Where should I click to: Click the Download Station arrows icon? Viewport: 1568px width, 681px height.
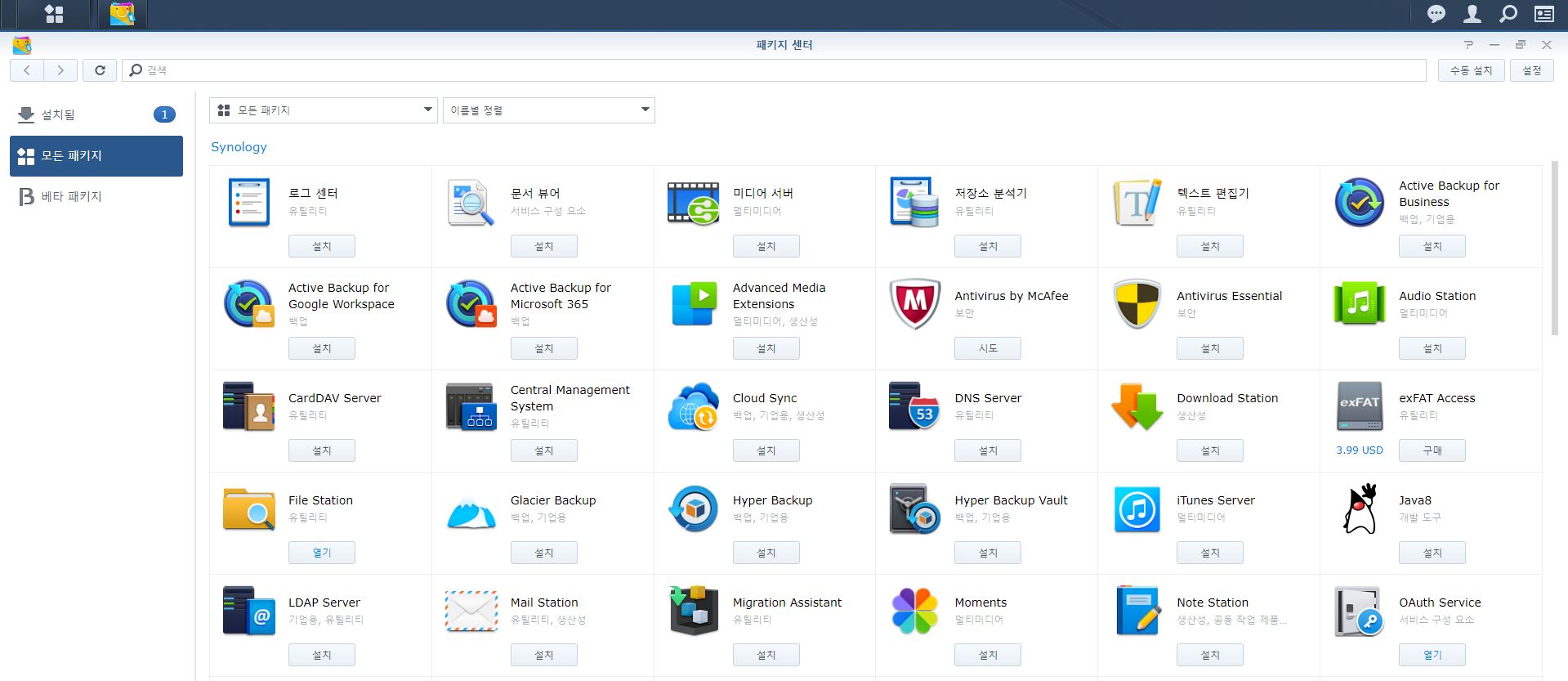coord(1137,406)
